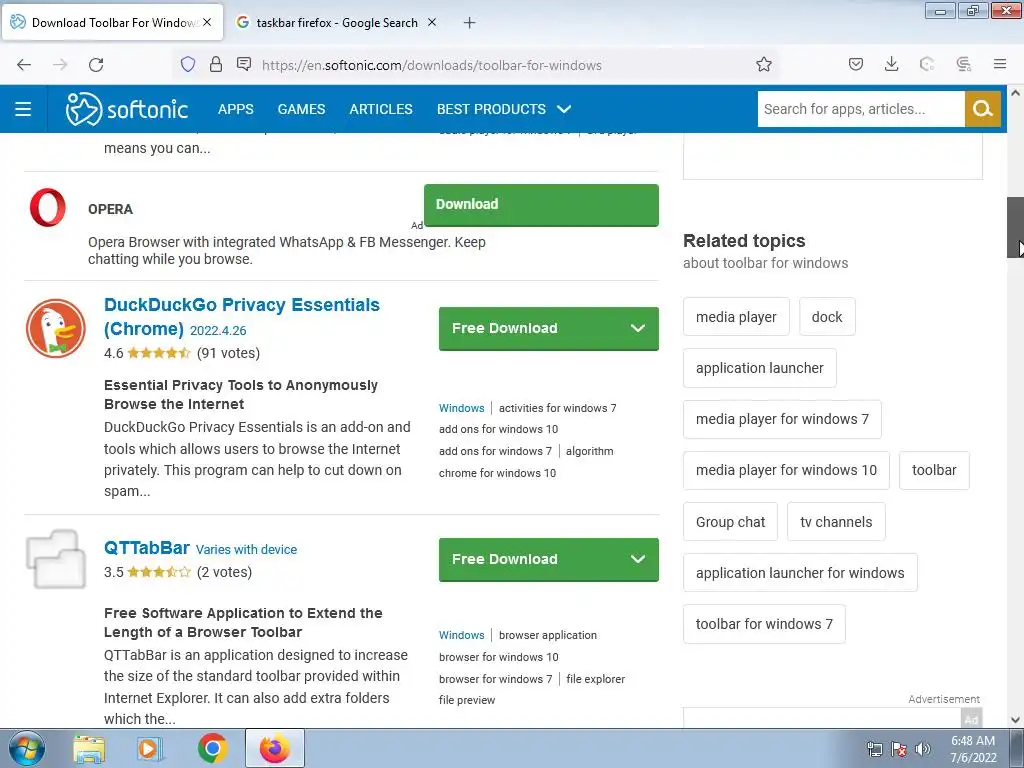Viewport: 1024px width, 768px height.
Task: Open Windows Start menu
Action: click(27, 748)
